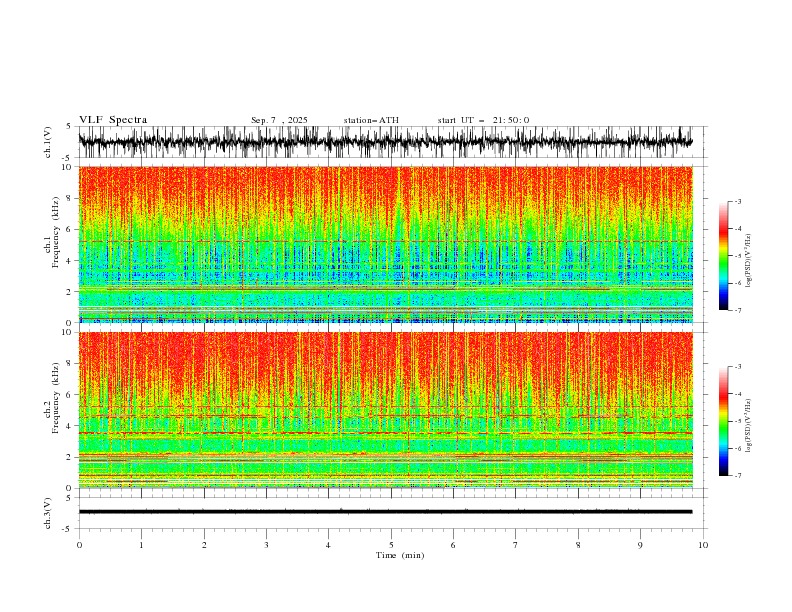Click the ch.1 spectrogram color scale bar
Screen dimensions: 792x612
click(x=723, y=256)
